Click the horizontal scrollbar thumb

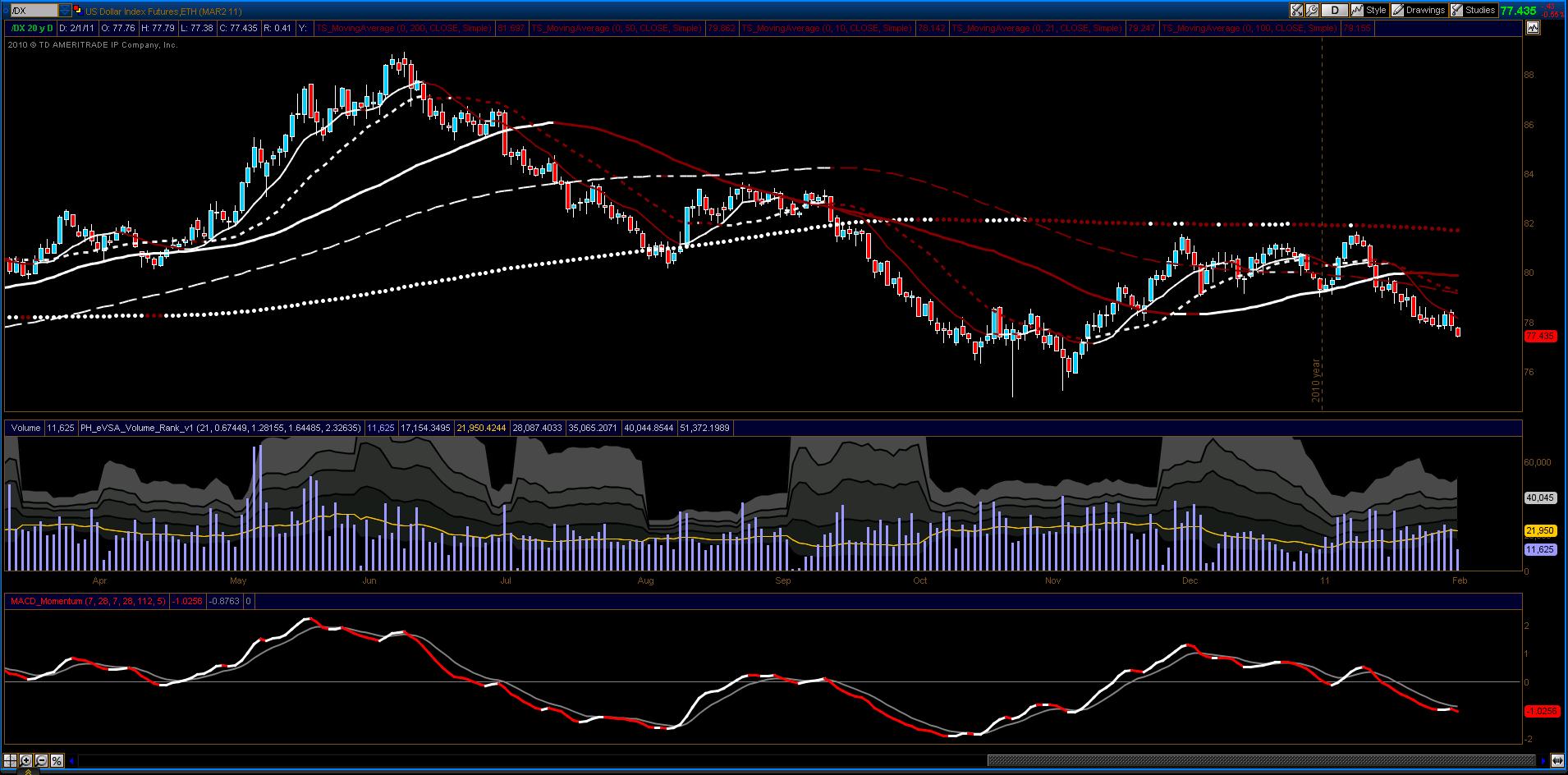tap(1263, 761)
